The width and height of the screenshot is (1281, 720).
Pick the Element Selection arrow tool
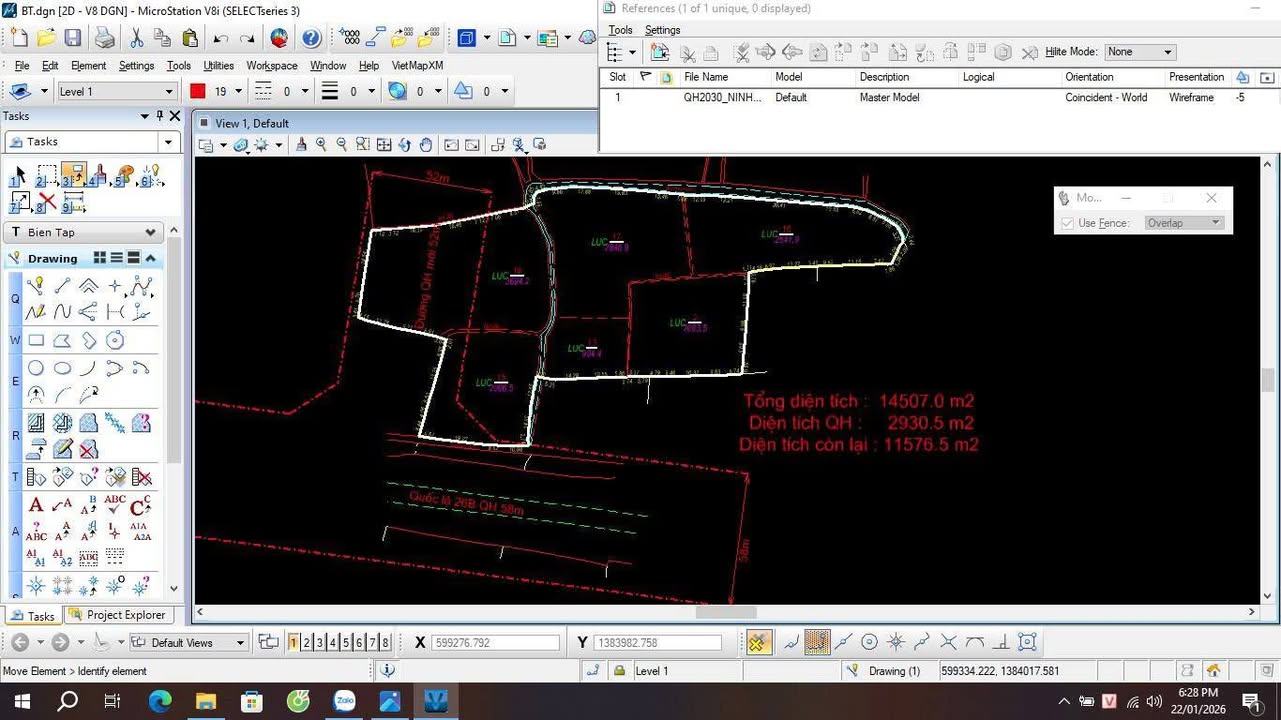(18, 177)
